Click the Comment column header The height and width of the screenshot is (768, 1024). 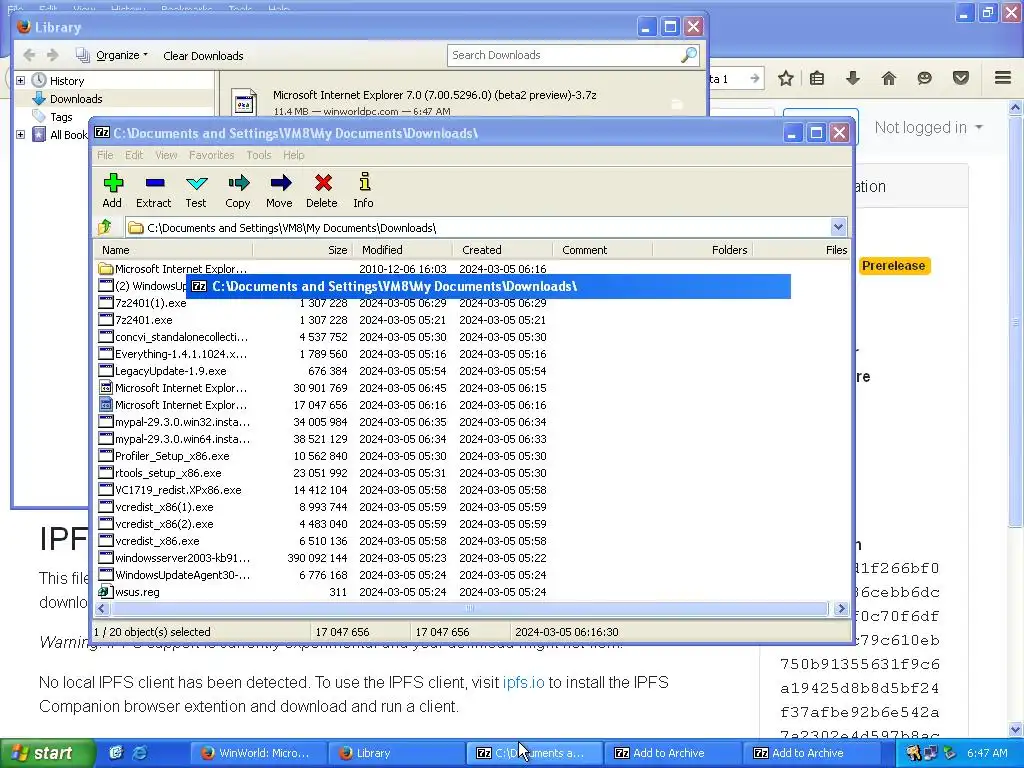point(603,250)
